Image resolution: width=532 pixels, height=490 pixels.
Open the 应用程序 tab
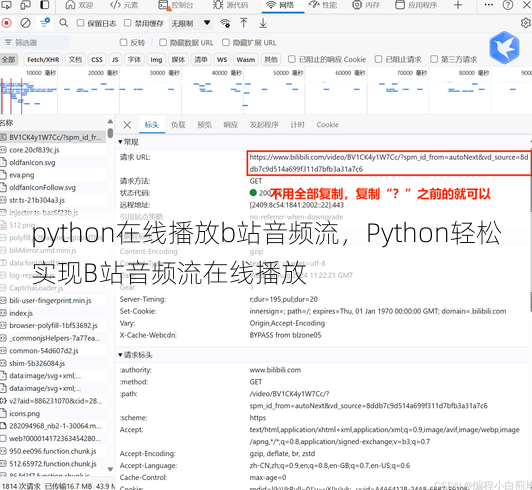click(416, 5)
